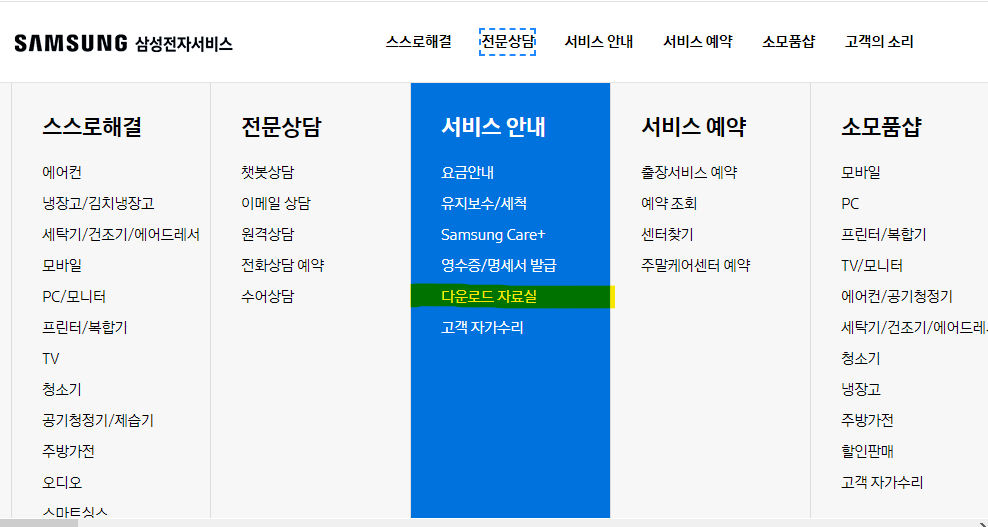Open the highlighted 다운로드 자료실 link

pos(489,296)
